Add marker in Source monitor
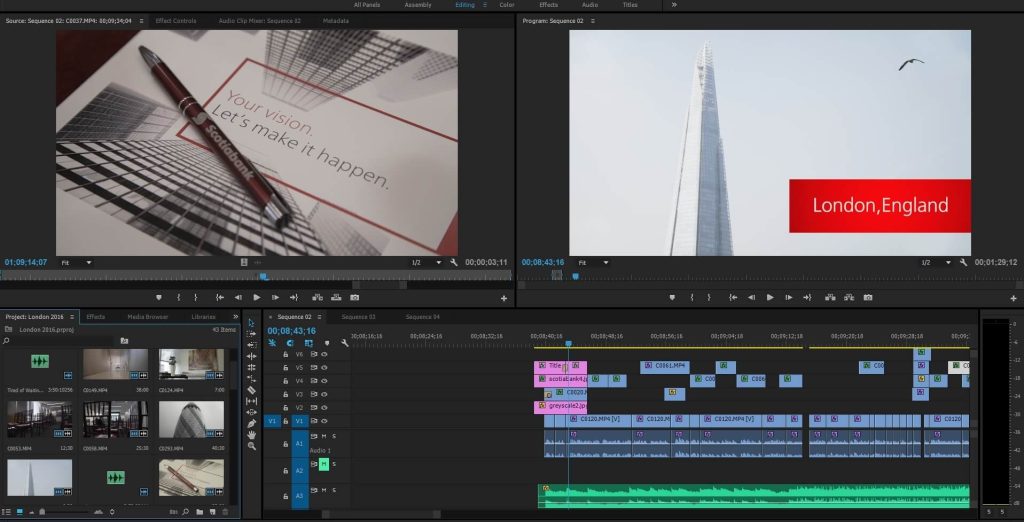Screen dimensions: 1024x522 pyautogui.click(x=159, y=297)
